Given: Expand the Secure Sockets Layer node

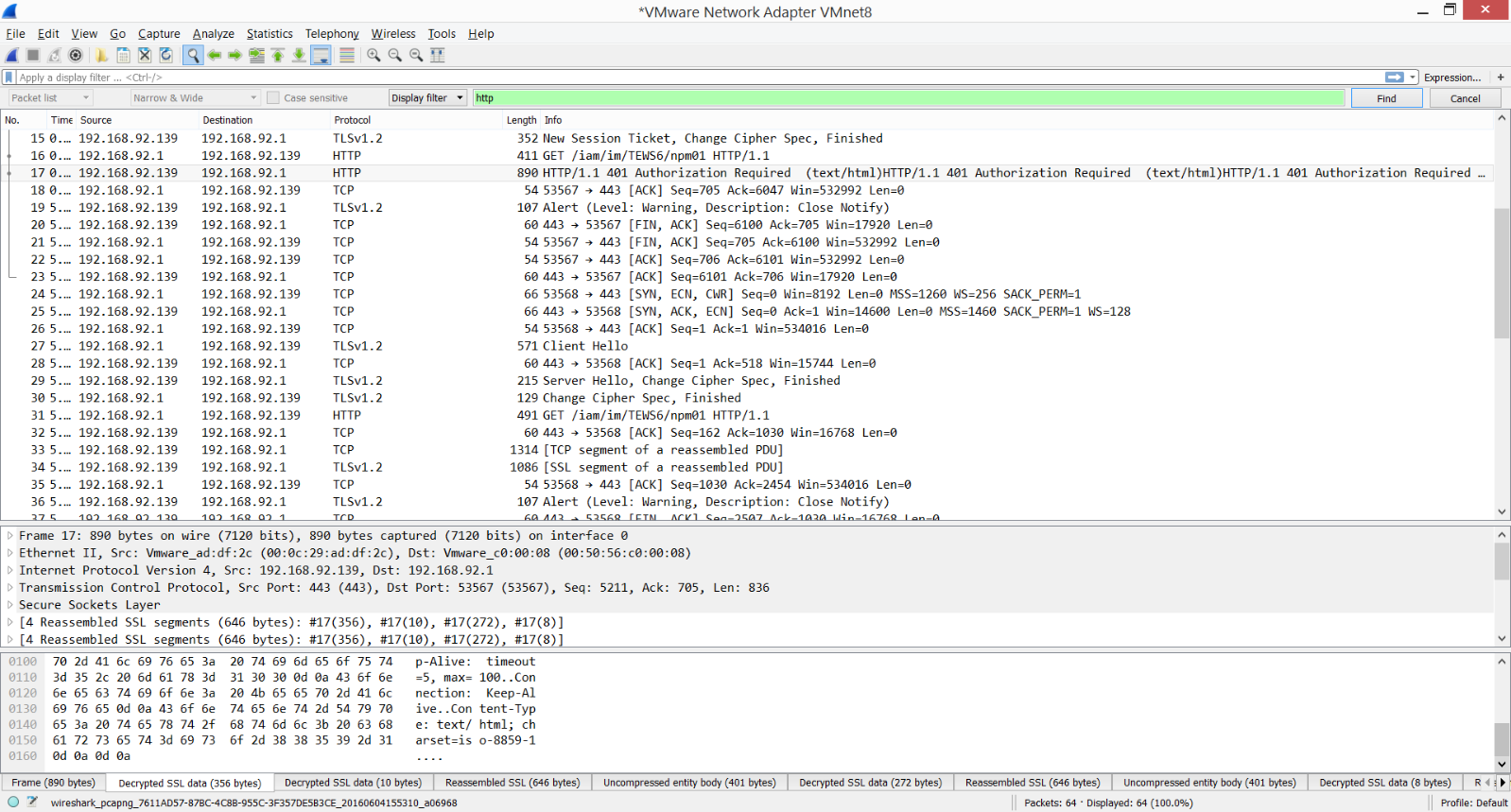Looking at the screenshot, I should pos(10,605).
